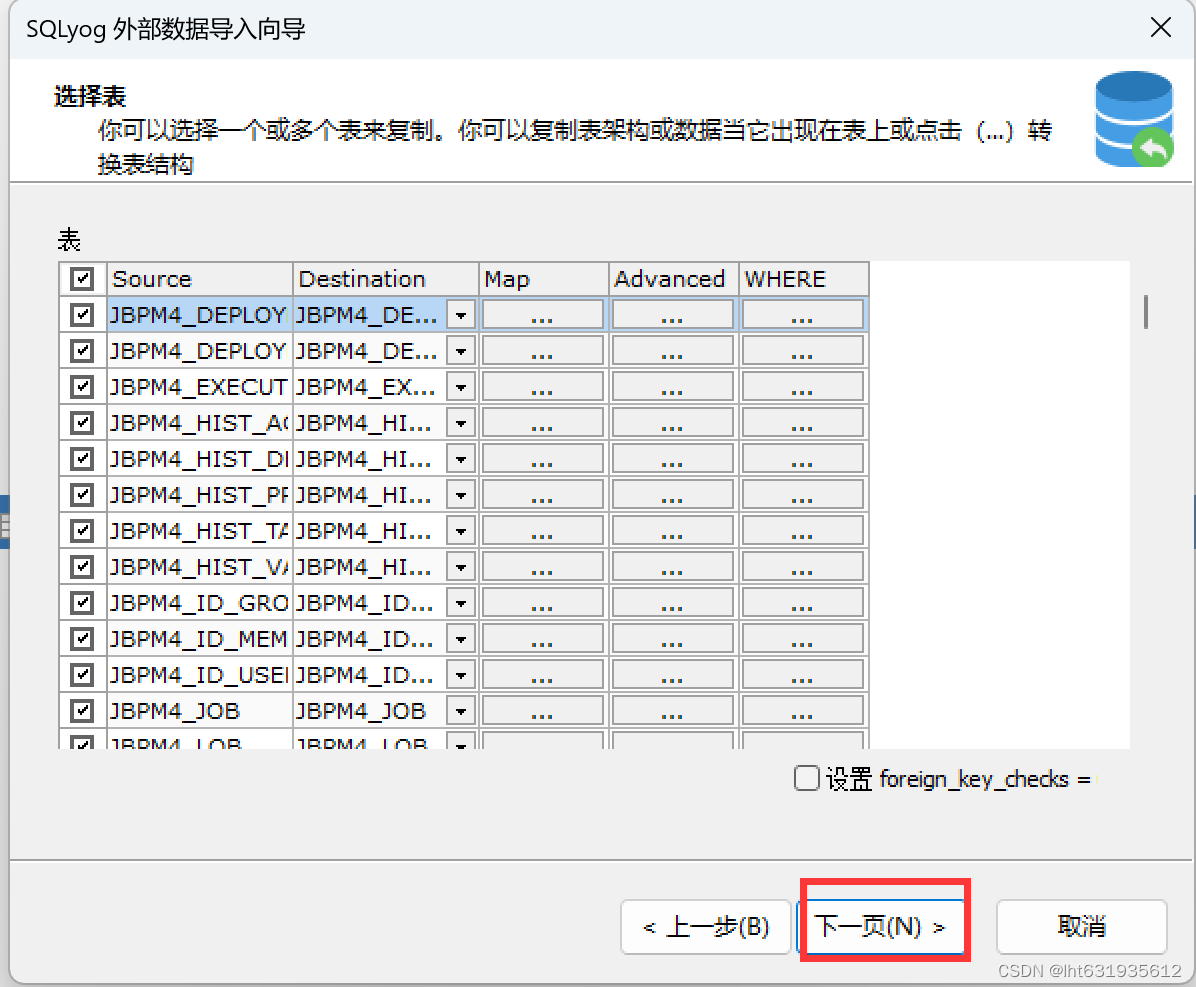Open the WHERE editor for JBPM4_EXECUTION
Screen dimensions: 1196x987
[x=802, y=386]
